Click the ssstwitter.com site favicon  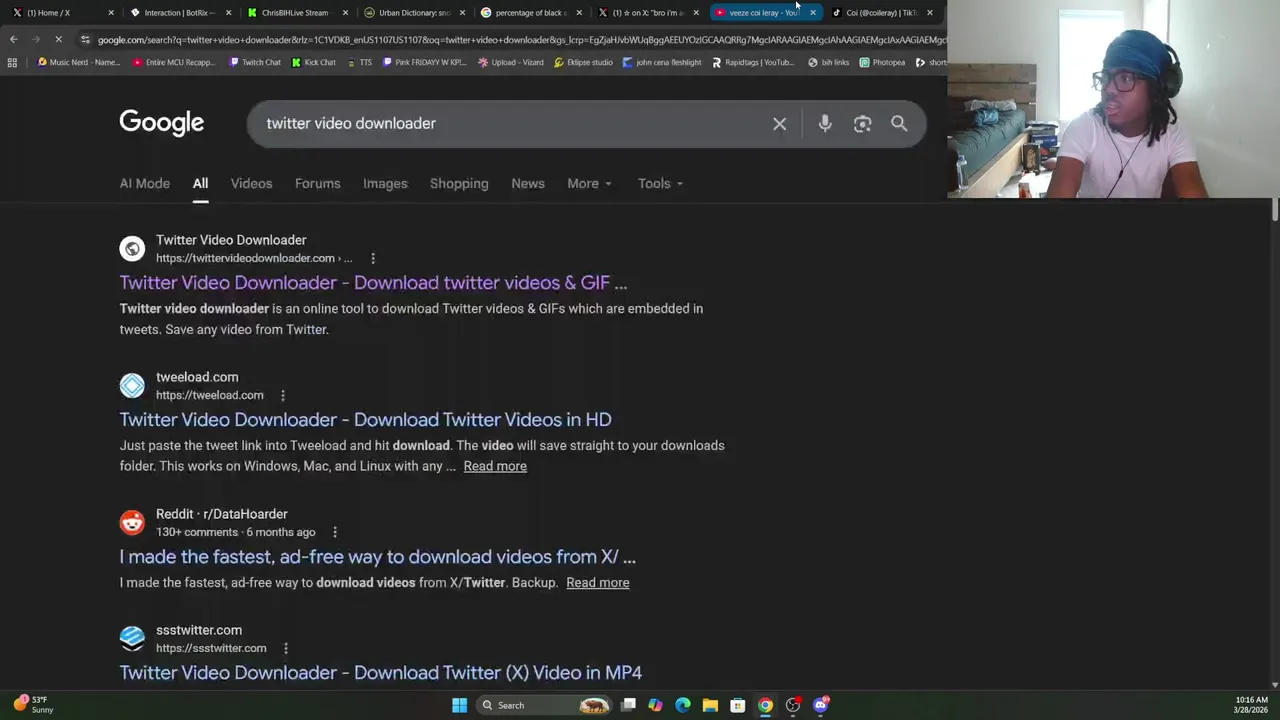[132, 638]
